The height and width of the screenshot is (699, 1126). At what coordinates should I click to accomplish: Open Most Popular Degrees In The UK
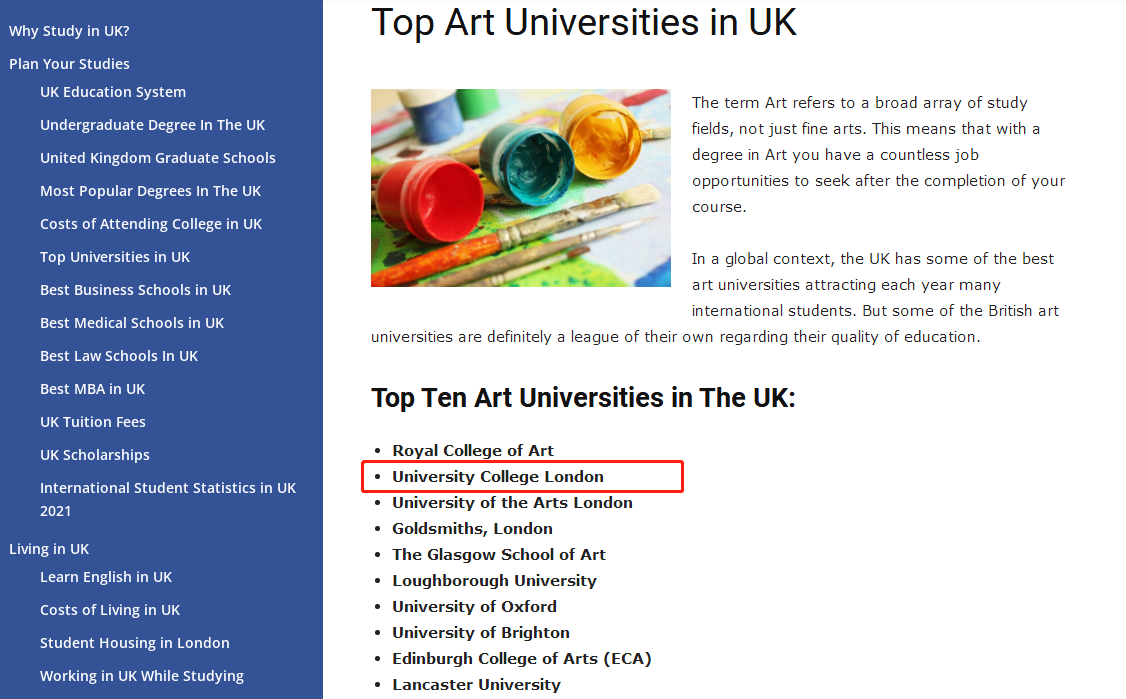click(150, 191)
